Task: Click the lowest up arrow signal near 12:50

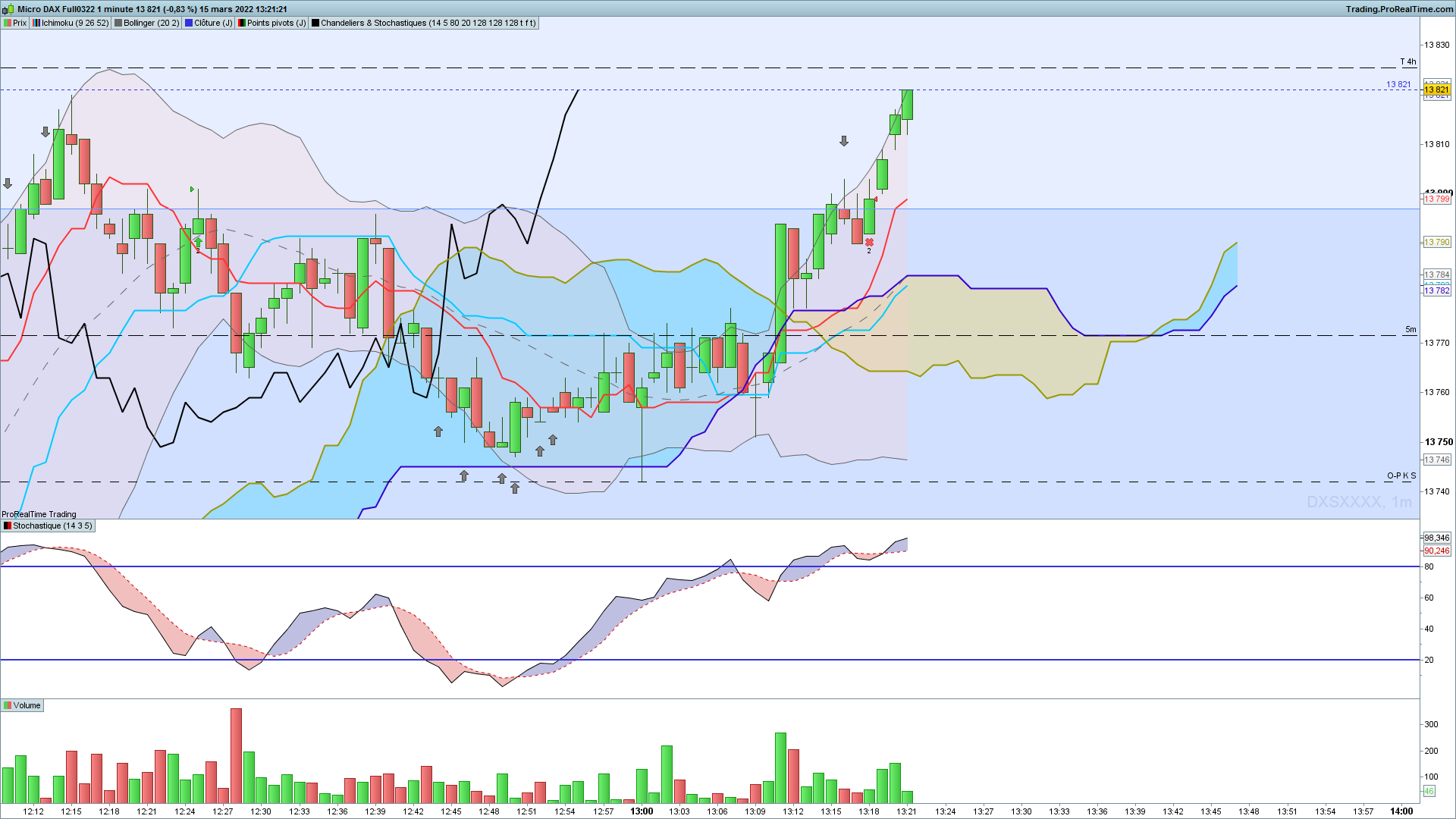Action: point(514,488)
